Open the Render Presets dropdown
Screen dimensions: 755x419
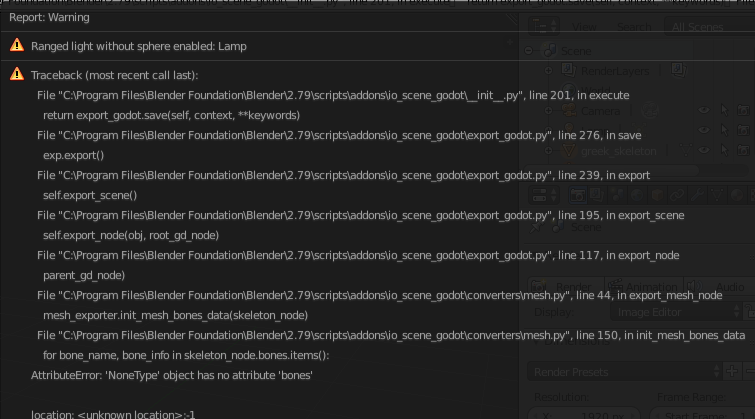(625, 372)
